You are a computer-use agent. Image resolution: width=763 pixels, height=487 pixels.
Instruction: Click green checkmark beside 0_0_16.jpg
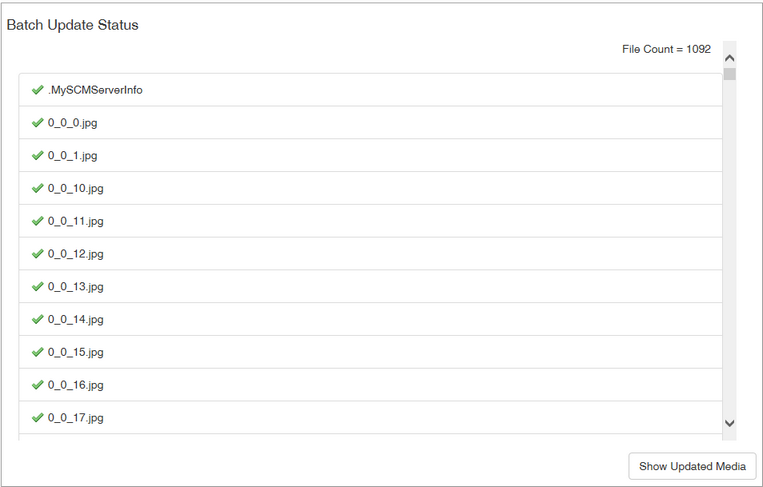coord(38,385)
